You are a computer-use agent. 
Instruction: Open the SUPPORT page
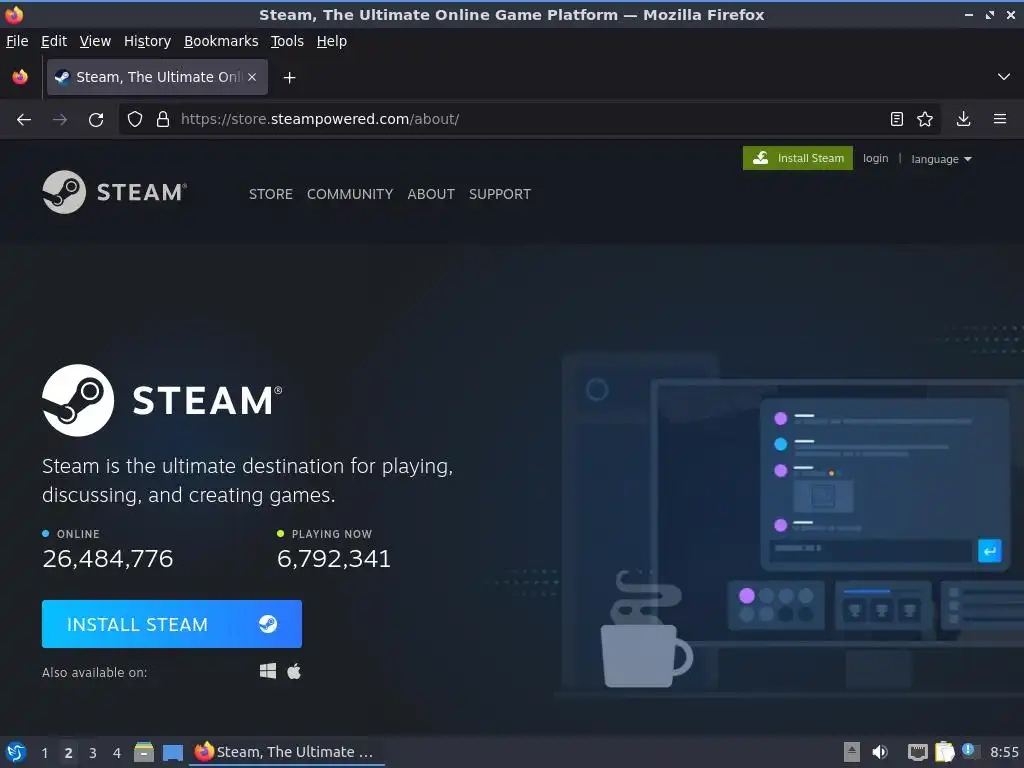500,194
